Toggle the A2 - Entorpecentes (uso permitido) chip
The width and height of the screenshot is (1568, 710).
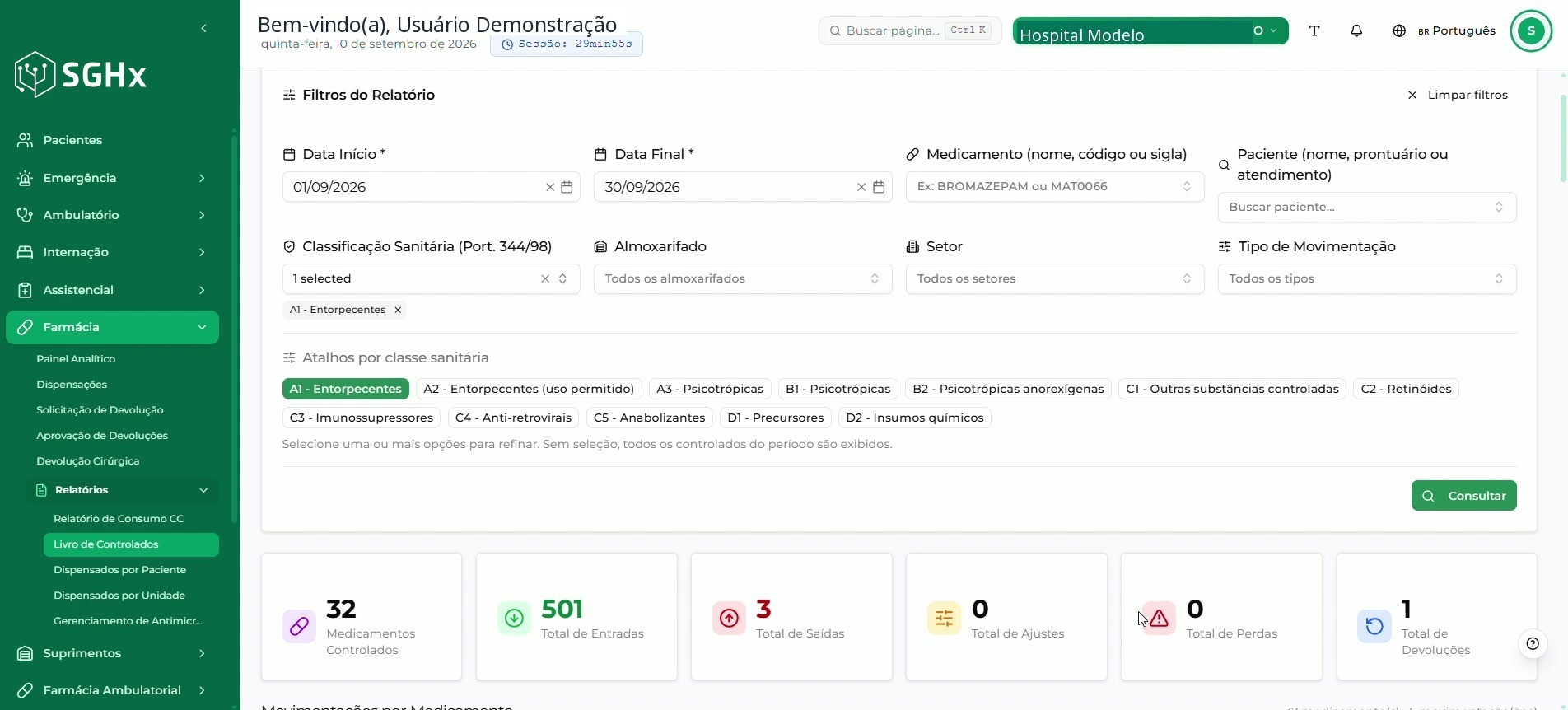529,389
